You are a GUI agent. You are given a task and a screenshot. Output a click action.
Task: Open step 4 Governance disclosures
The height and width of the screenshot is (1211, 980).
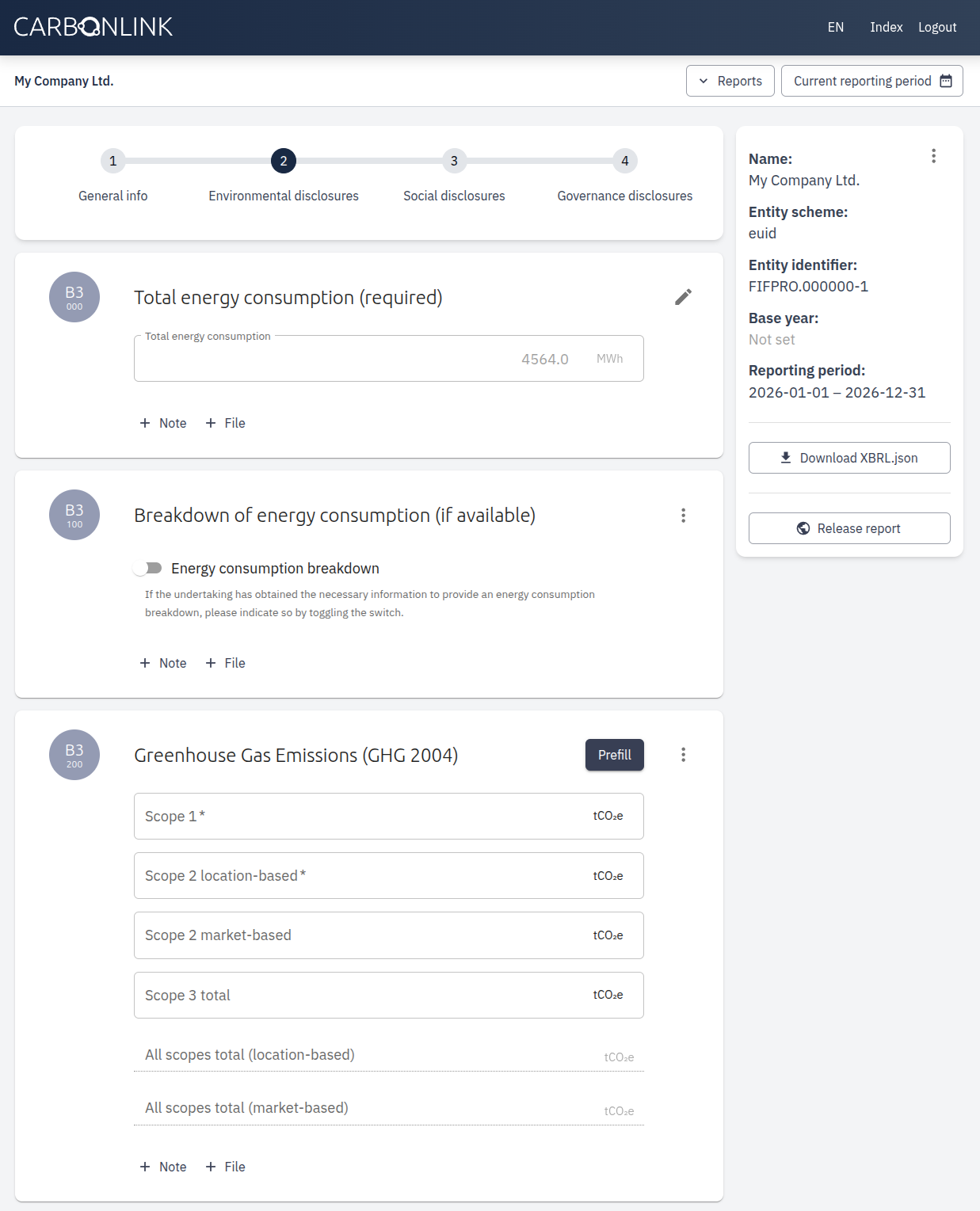(x=625, y=177)
